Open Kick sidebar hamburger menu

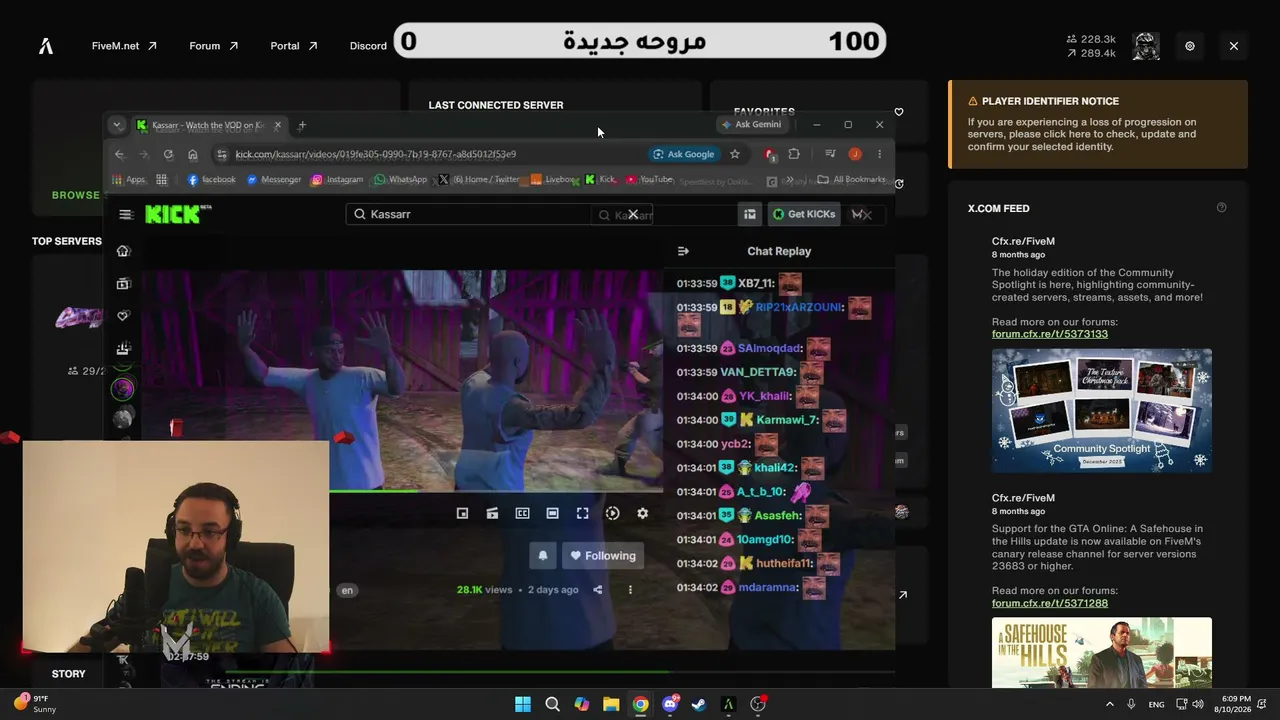point(125,214)
